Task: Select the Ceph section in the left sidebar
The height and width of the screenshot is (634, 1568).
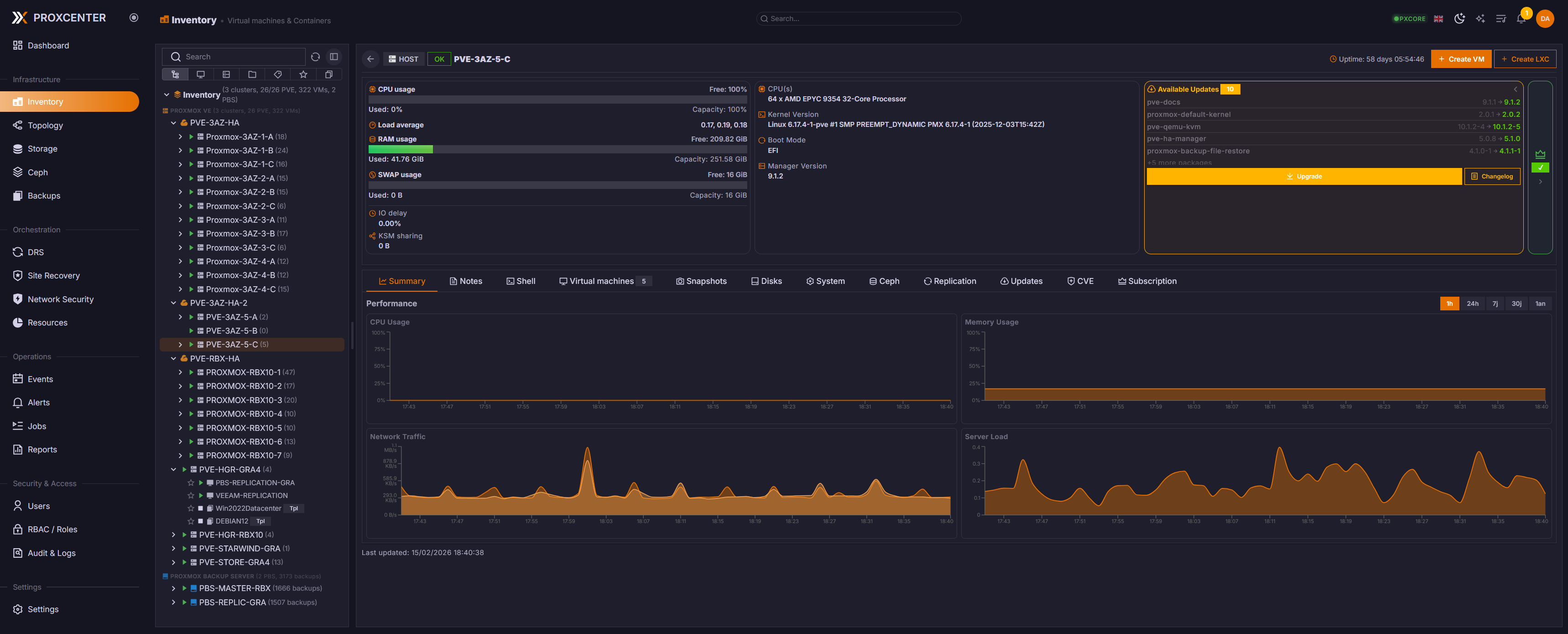Action: (38, 173)
